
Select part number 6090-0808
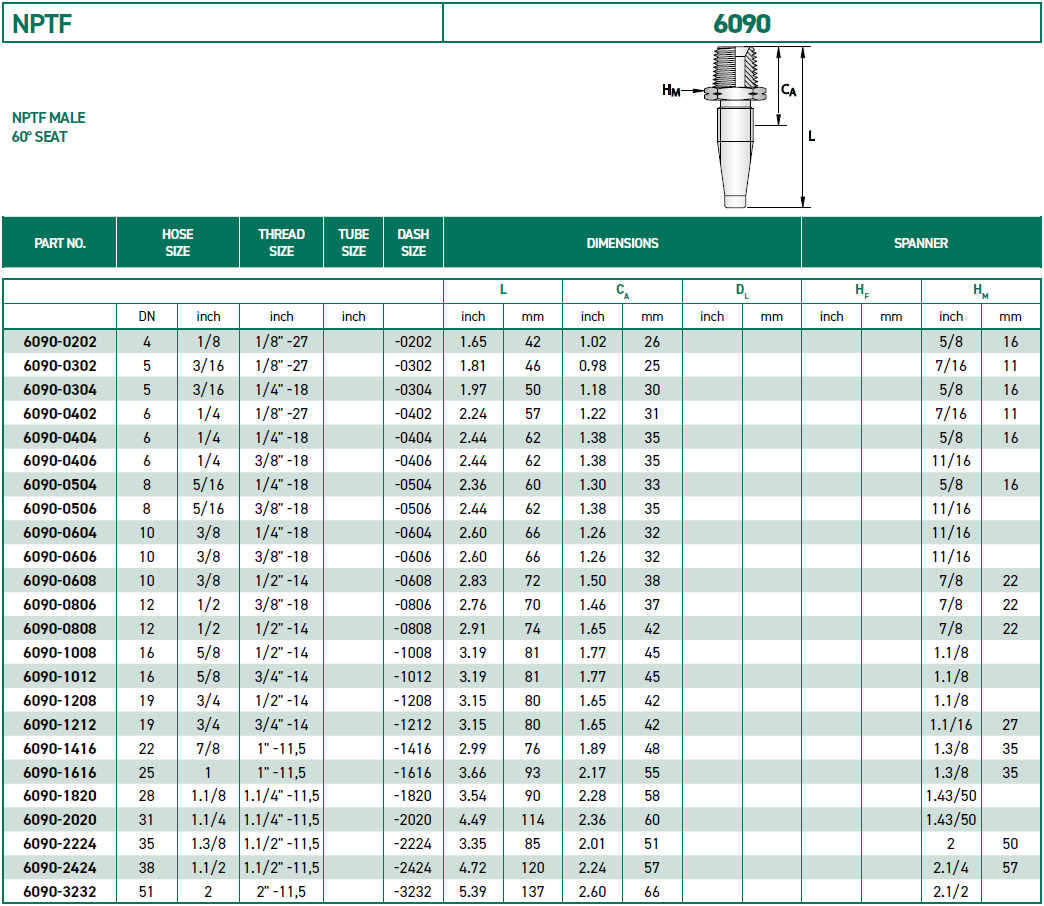pos(60,629)
